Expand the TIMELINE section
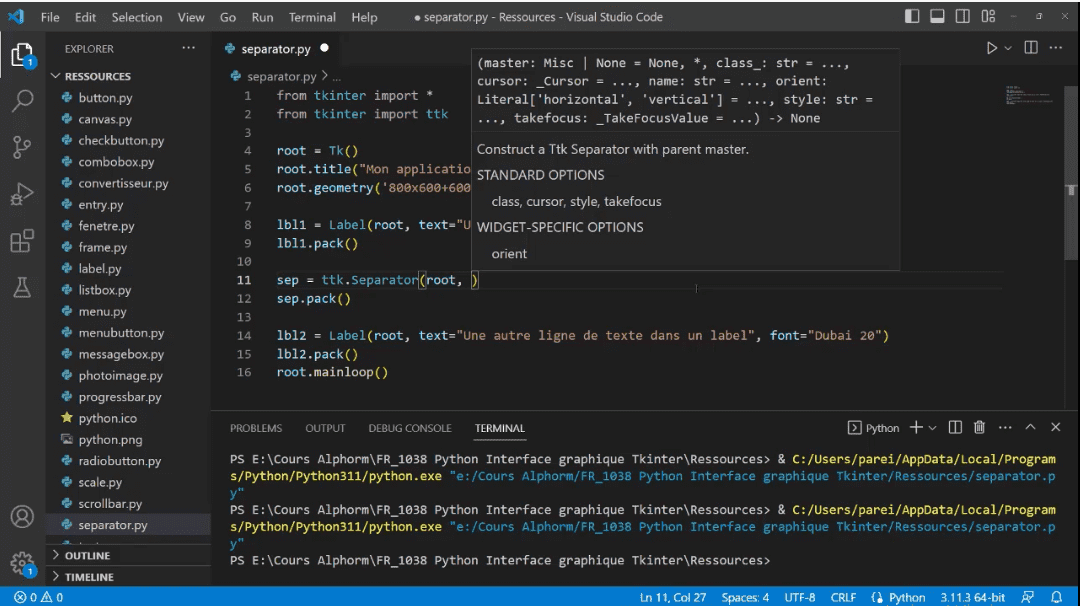 (x=88, y=576)
